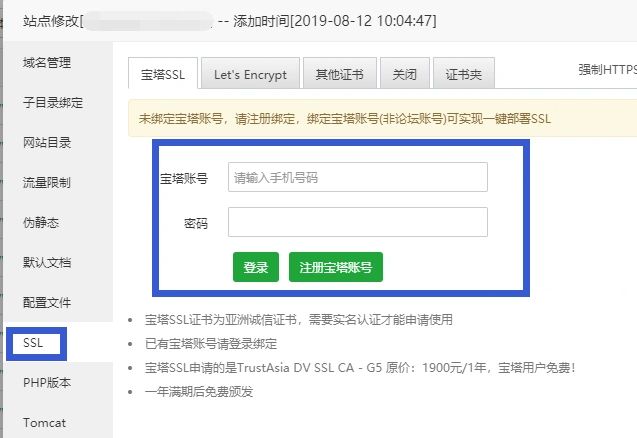This screenshot has width=637, height=438.
Task: Open 默认文档 settings
Action: click(x=47, y=263)
